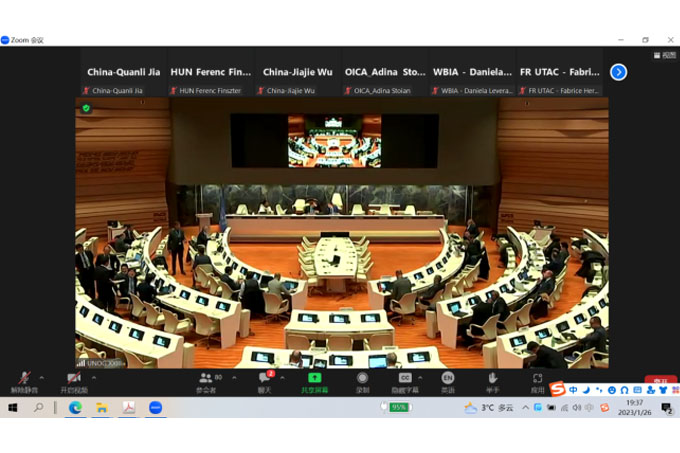Toggle Sogou moon half-width icon
Image resolution: width=680 pixels, height=453 pixels.
(x=586, y=390)
